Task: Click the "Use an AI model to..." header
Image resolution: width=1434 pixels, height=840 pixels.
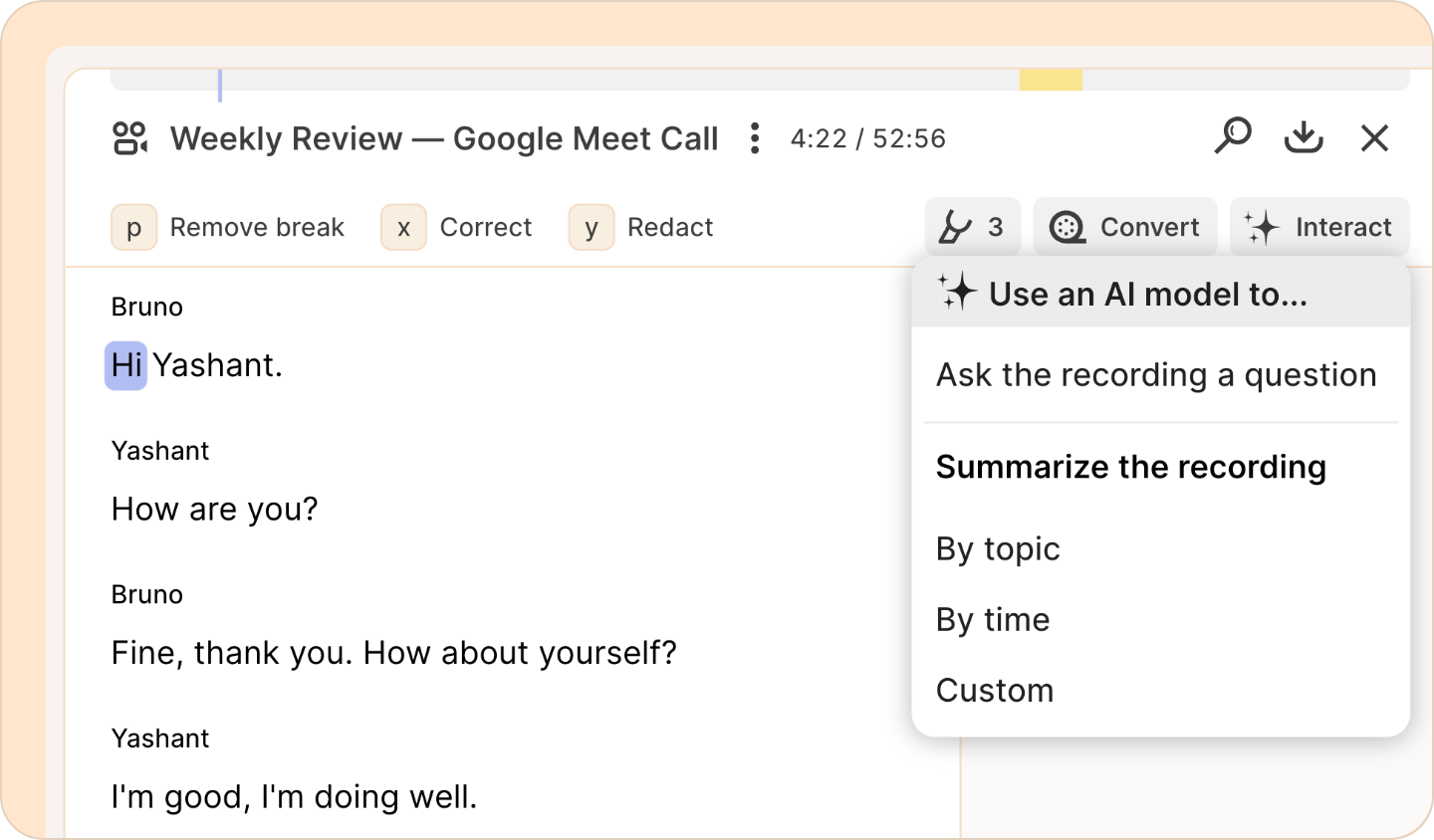Action: pos(1161,294)
